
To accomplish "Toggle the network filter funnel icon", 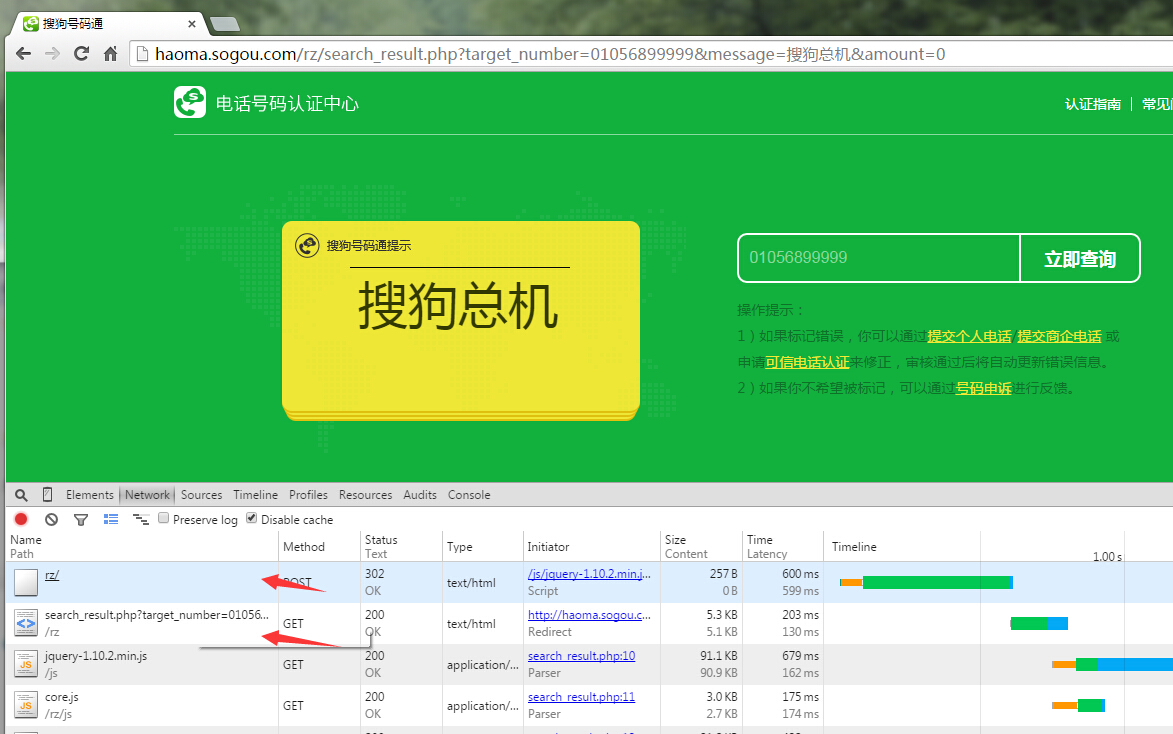I will point(81,519).
